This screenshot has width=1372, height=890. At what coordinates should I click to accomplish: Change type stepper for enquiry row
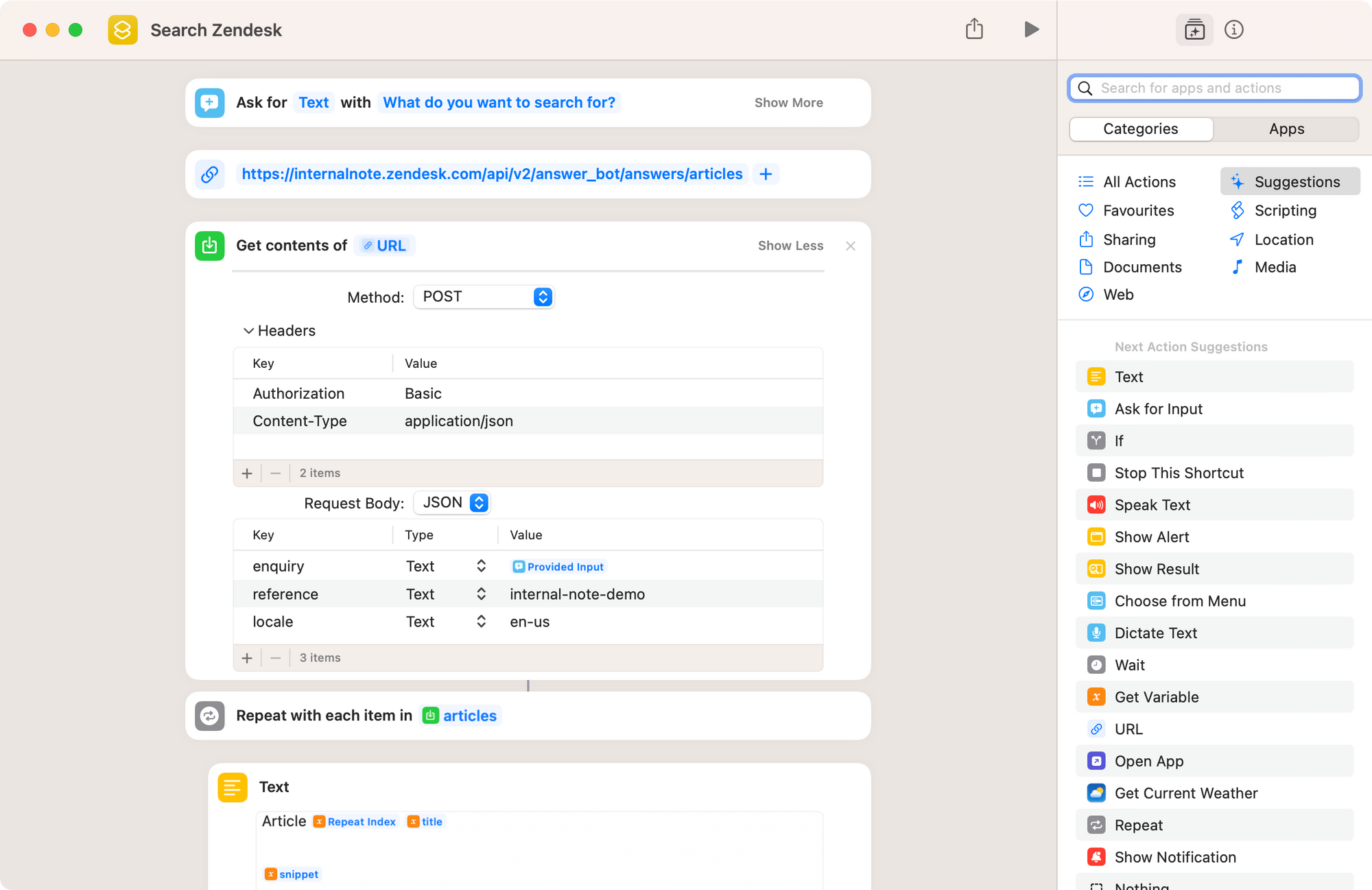coord(481,566)
